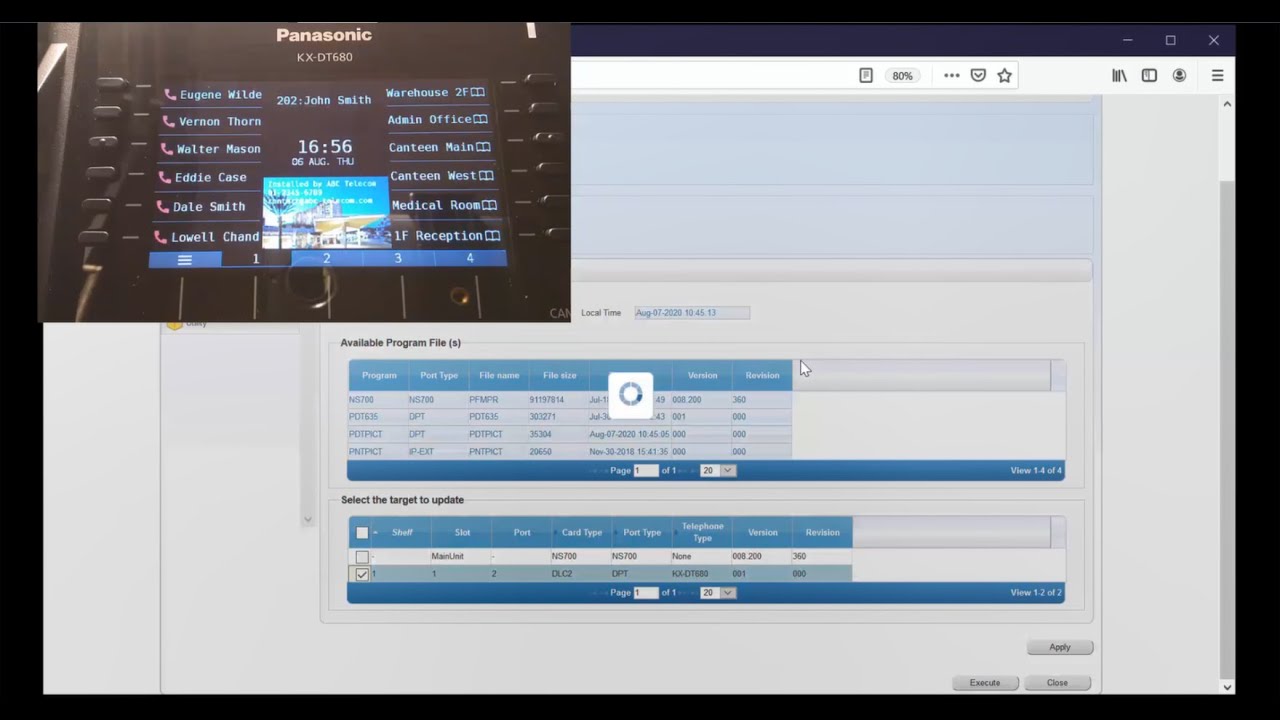Sort program files by Revision header
1280x720 pixels.
click(762, 375)
